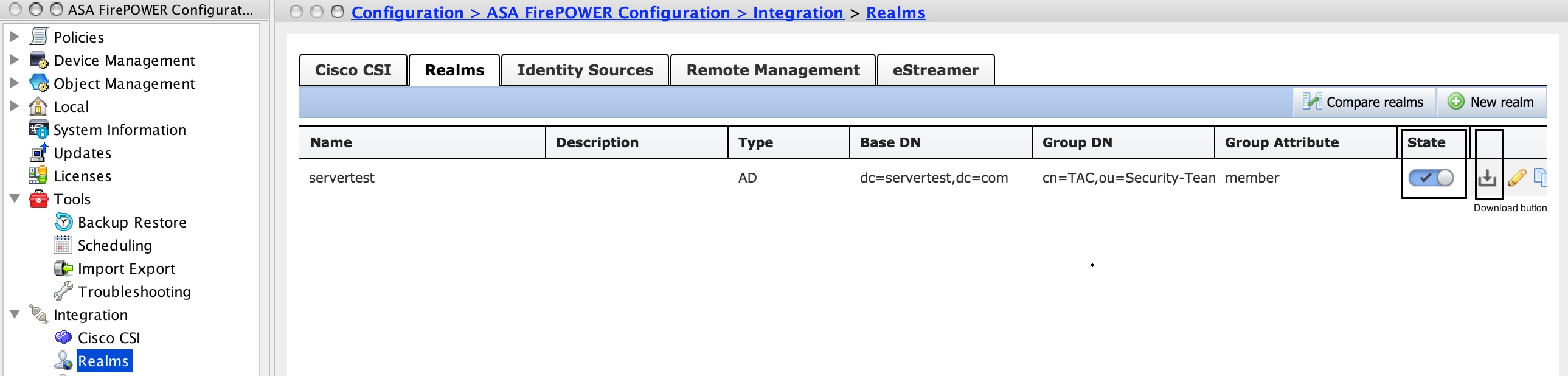Expand the Policies tree node
The image size is (1568, 376).
click(15, 37)
